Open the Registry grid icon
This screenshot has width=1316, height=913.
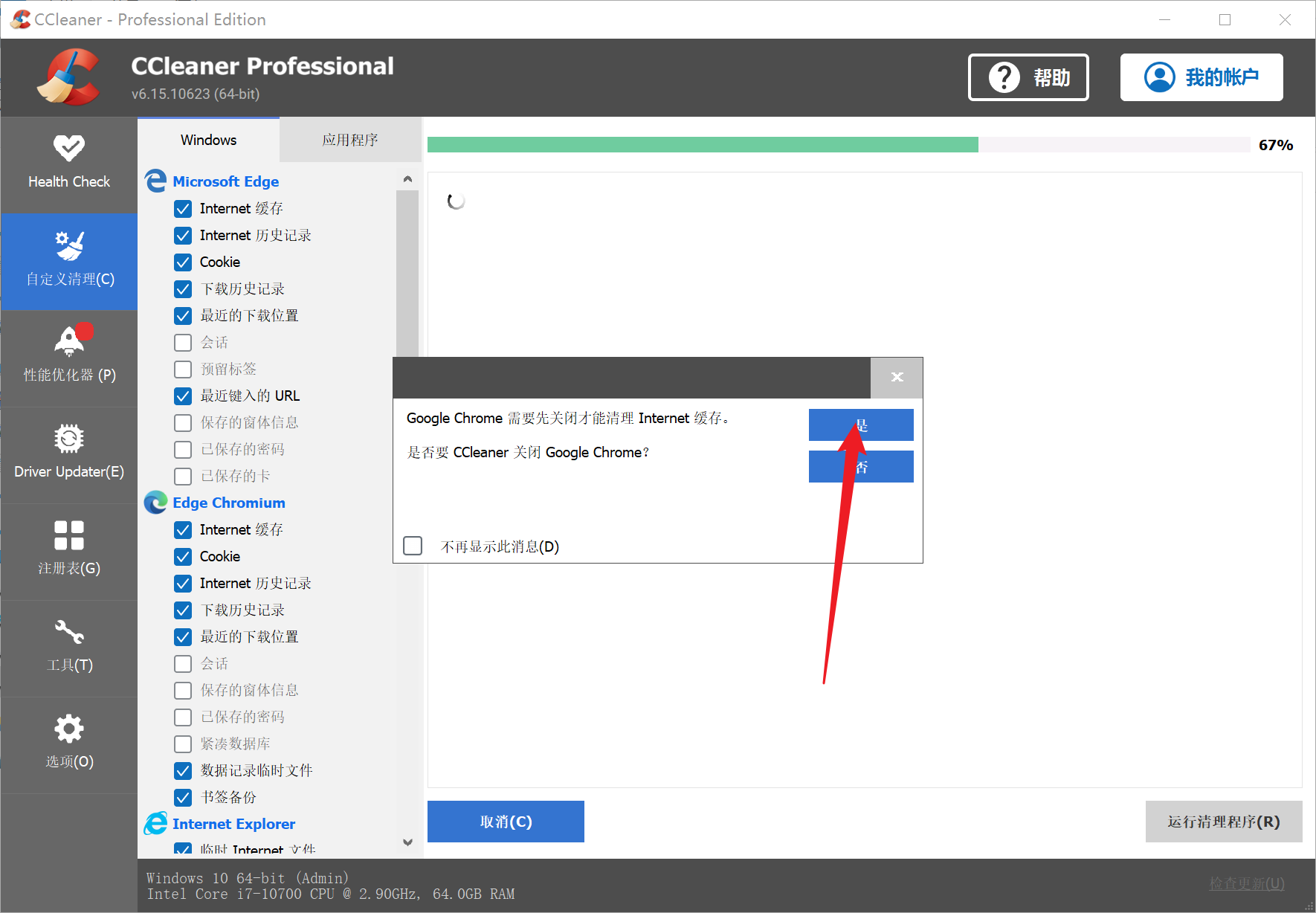(x=69, y=535)
